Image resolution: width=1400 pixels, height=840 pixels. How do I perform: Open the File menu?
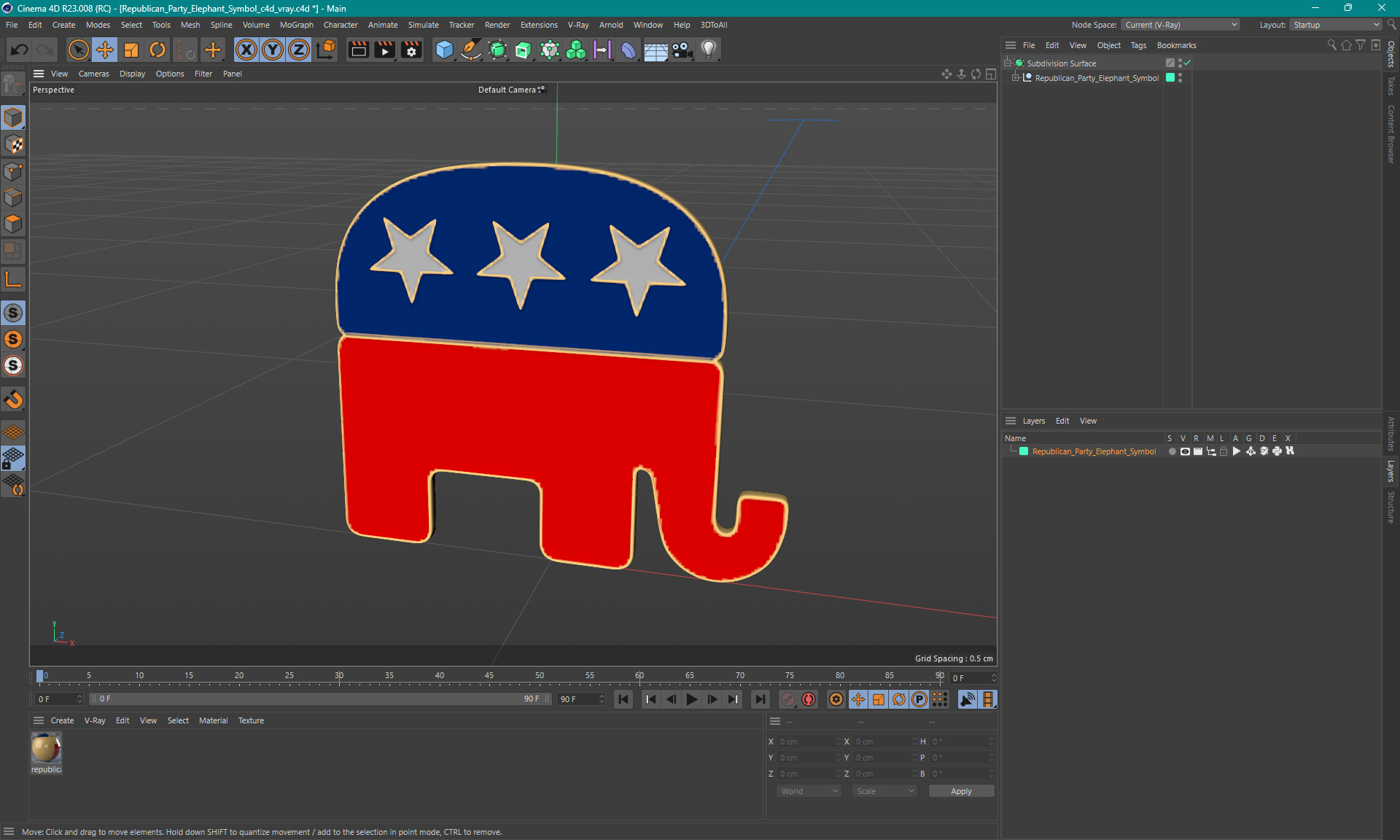click(x=12, y=25)
